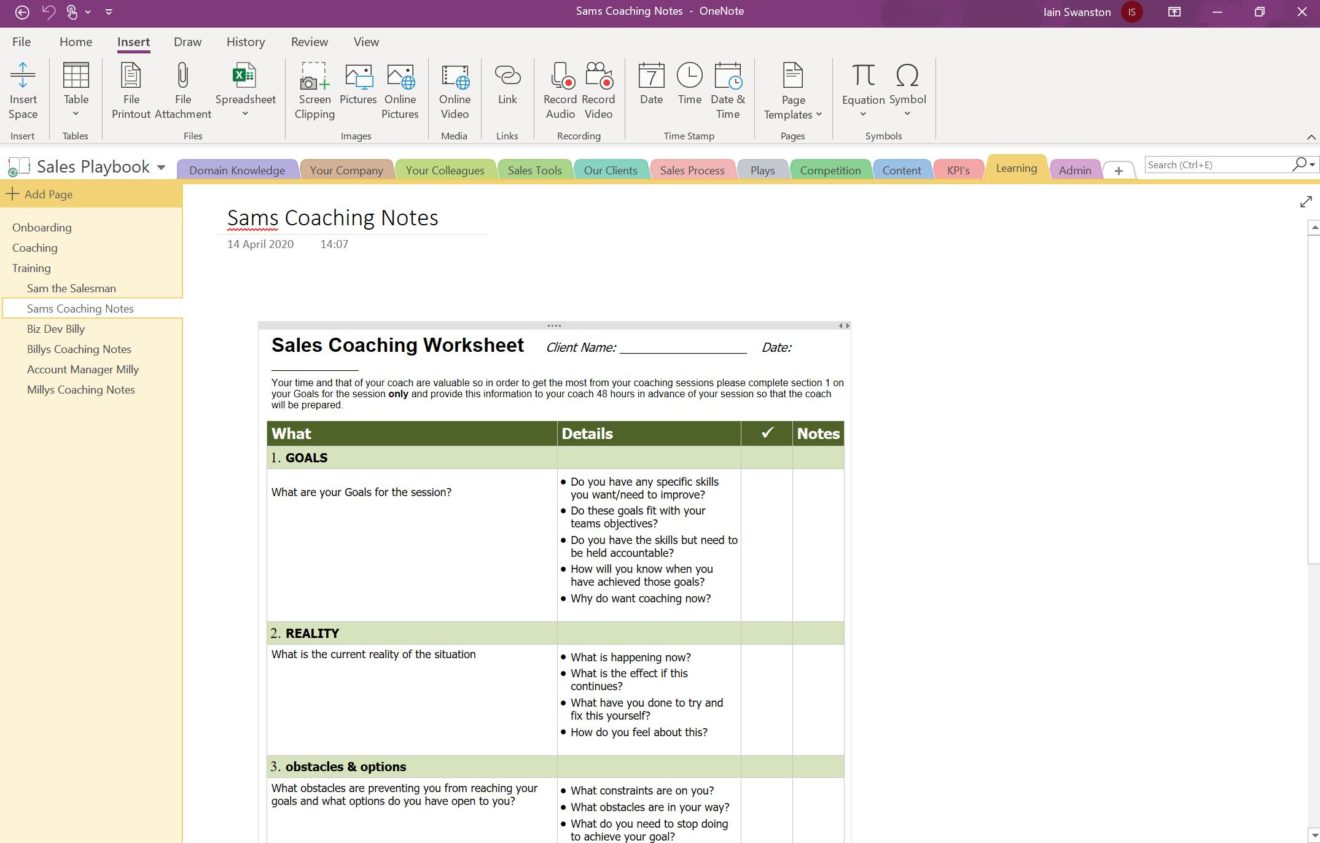Open the Sam the Salesman subpage
This screenshot has height=843, width=1320.
(x=71, y=288)
